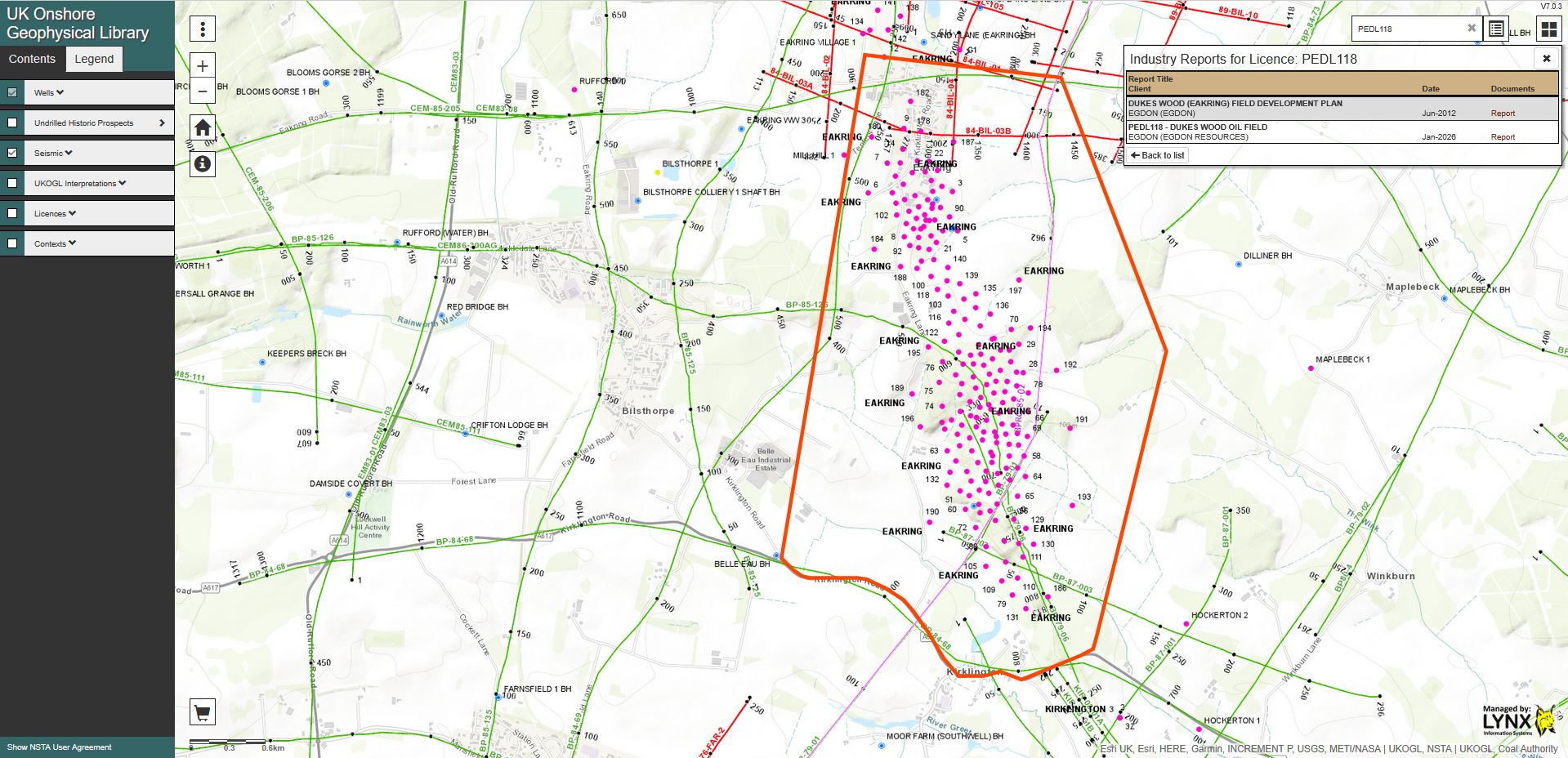Disable the Seismic layer checkbox
The image size is (1568, 758).
coord(12,154)
